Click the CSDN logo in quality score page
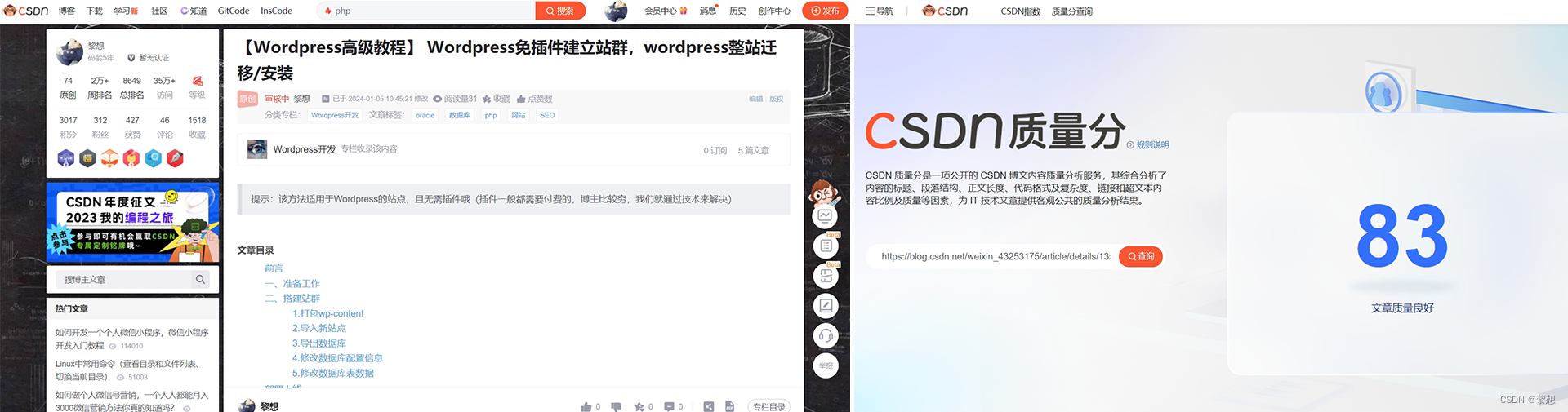The image size is (1568, 412). pyautogui.click(x=945, y=11)
